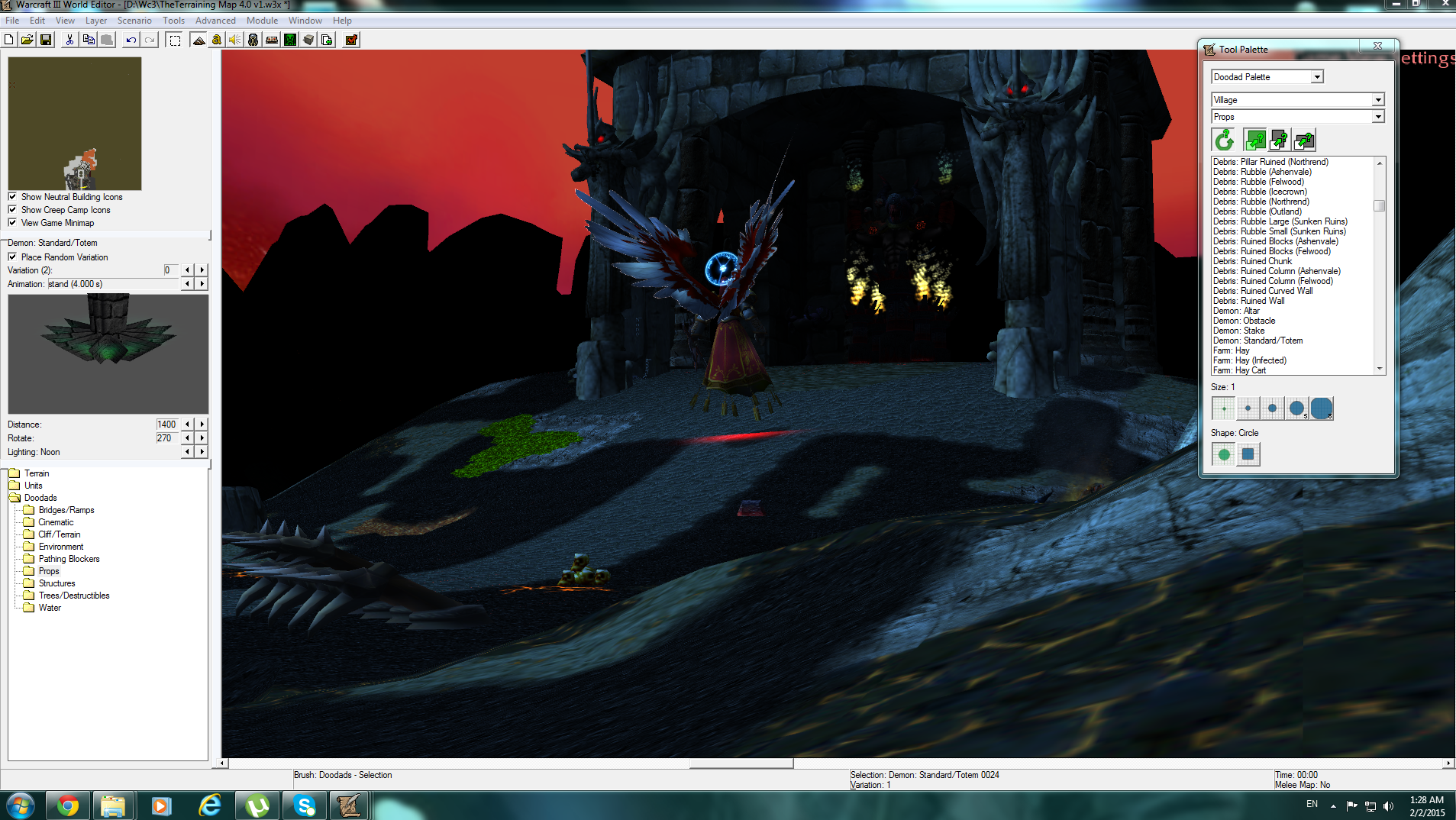This screenshot has width=1456, height=820.
Task: Open the Terrain Editor module
Action: click(x=199, y=40)
